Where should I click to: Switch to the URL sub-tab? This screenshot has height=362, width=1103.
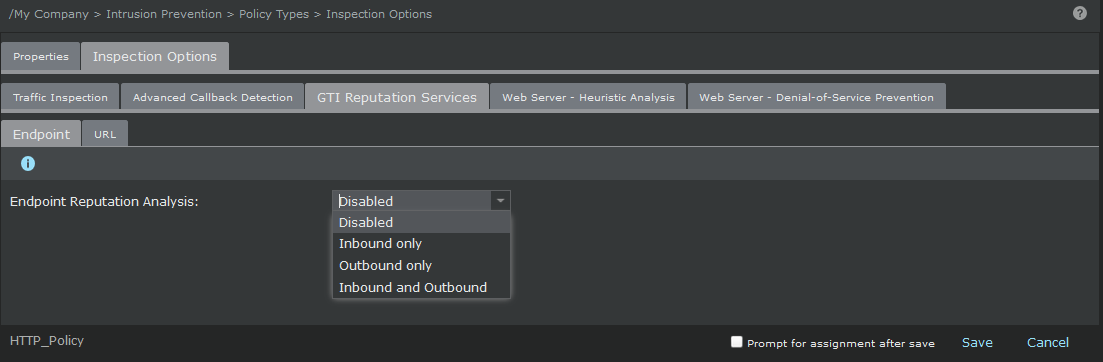click(105, 134)
